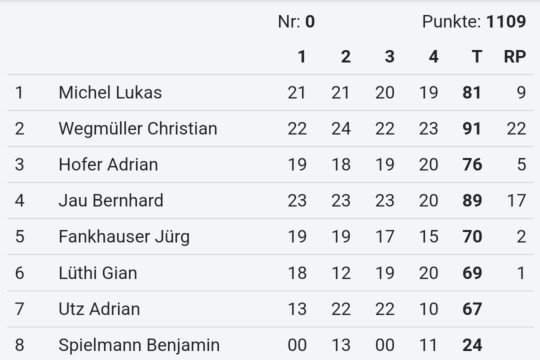Image resolution: width=540 pixels, height=360 pixels.
Task: Click Michel Lukas's total of 81
Action: pyautogui.click(x=471, y=93)
